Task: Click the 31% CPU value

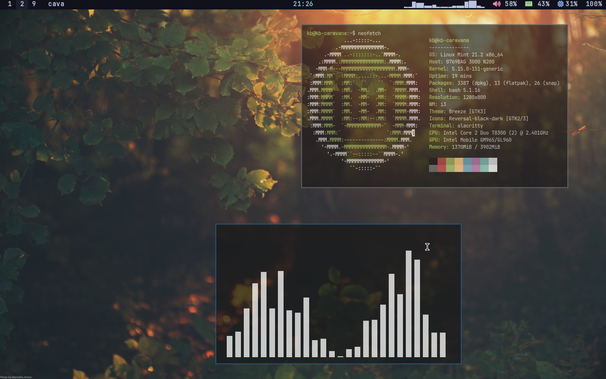Action: pyautogui.click(x=571, y=4)
